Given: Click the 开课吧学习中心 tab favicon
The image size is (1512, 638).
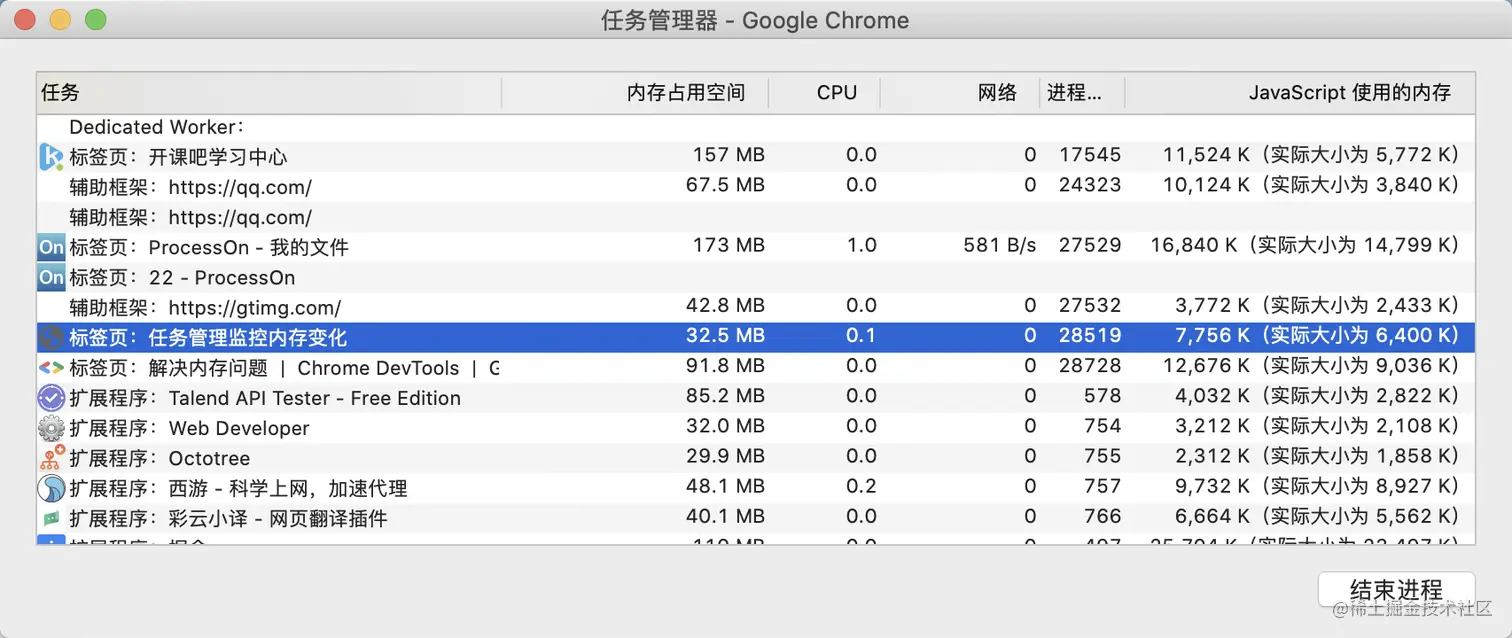Looking at the screenshot, I should [51, 157].
